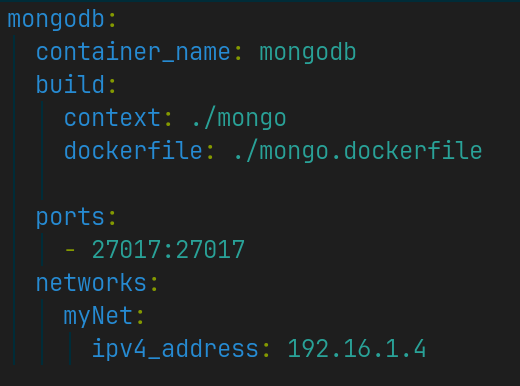Place cursor on the empty line after dockerfile
This screenshot has width=520, height=386.
(x=260, y=183)
